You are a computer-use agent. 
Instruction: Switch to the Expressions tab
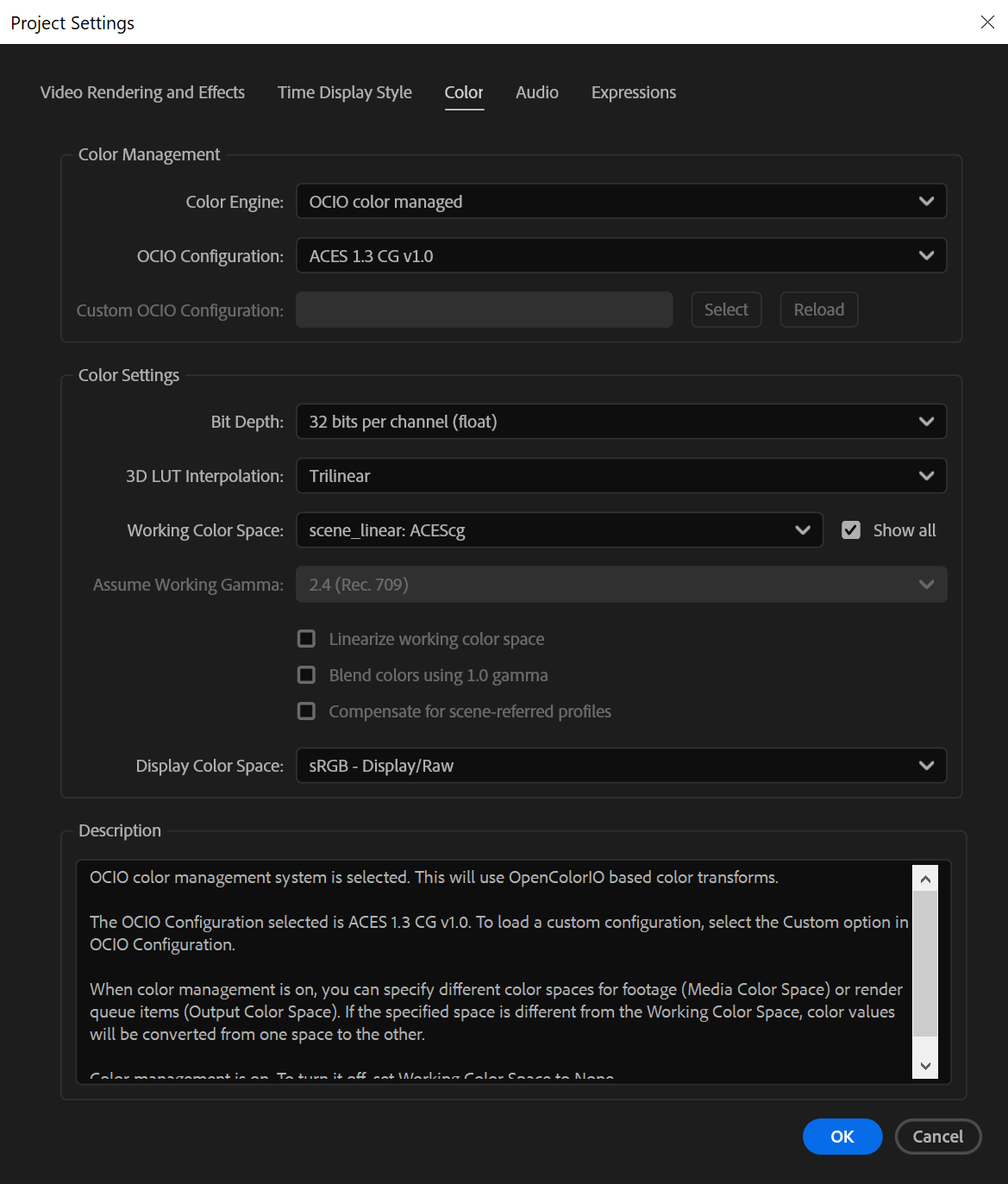(x=633, y=92)
